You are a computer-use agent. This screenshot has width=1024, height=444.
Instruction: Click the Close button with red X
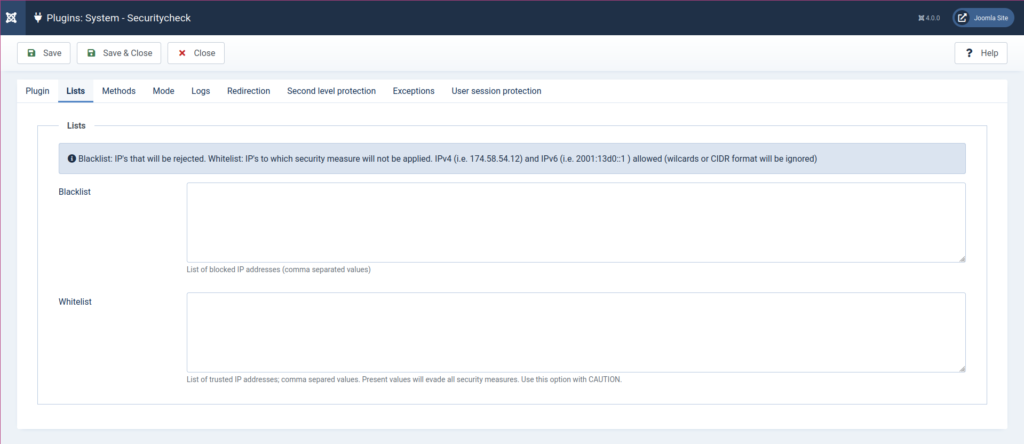[x=196, y=53]
